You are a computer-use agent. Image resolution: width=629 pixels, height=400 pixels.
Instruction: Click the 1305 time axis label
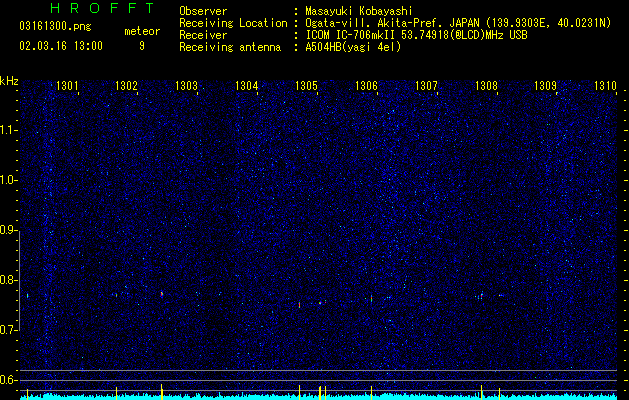coord(306,85)
